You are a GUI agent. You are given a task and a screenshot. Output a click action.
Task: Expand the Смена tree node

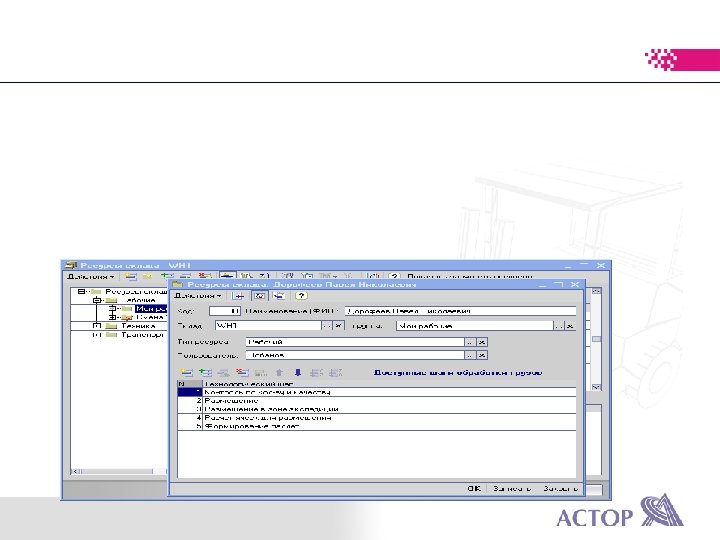[113, 317]
